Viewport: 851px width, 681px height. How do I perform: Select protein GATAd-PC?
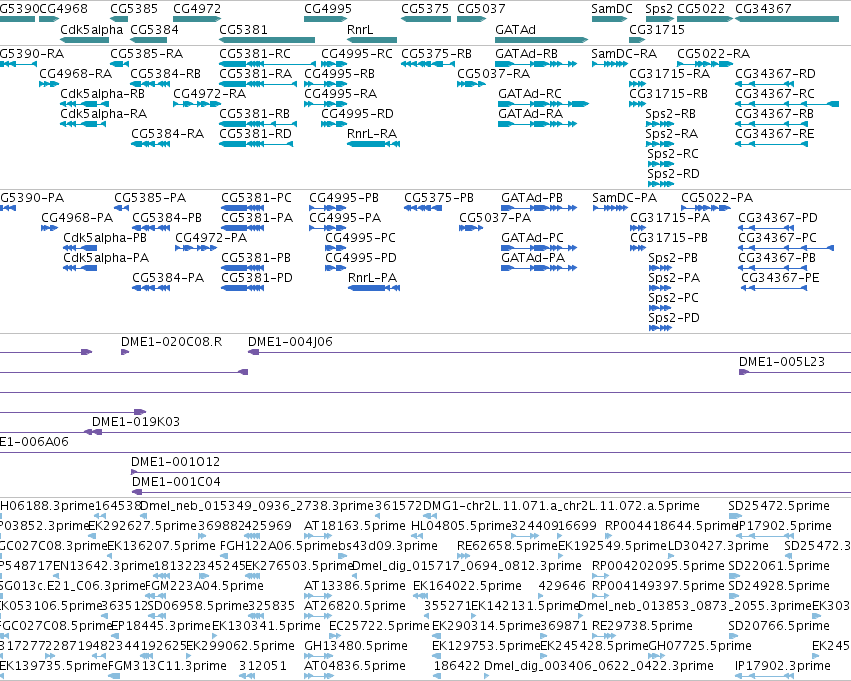point(538,248)
